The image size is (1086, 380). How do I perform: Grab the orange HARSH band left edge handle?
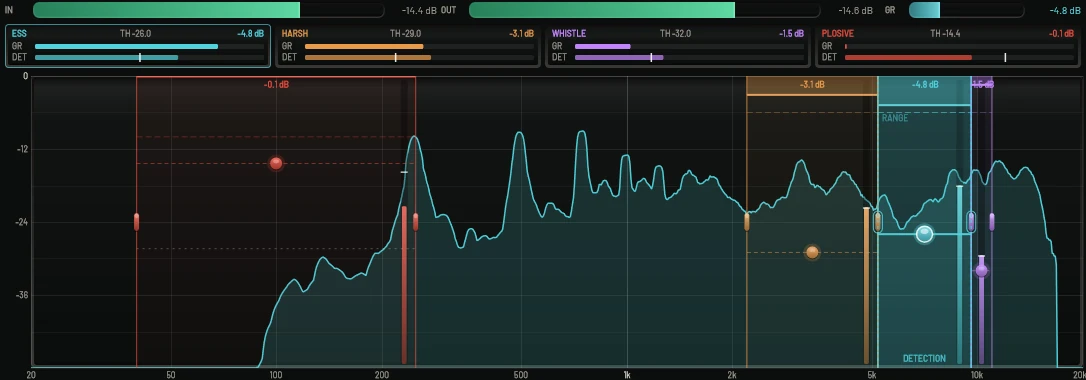(747, 221)
